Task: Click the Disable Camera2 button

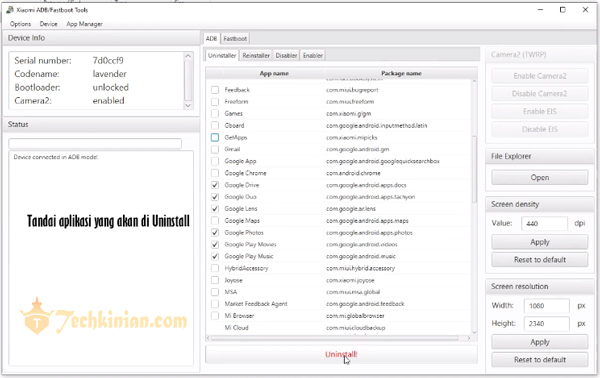Action: (540, 94)
